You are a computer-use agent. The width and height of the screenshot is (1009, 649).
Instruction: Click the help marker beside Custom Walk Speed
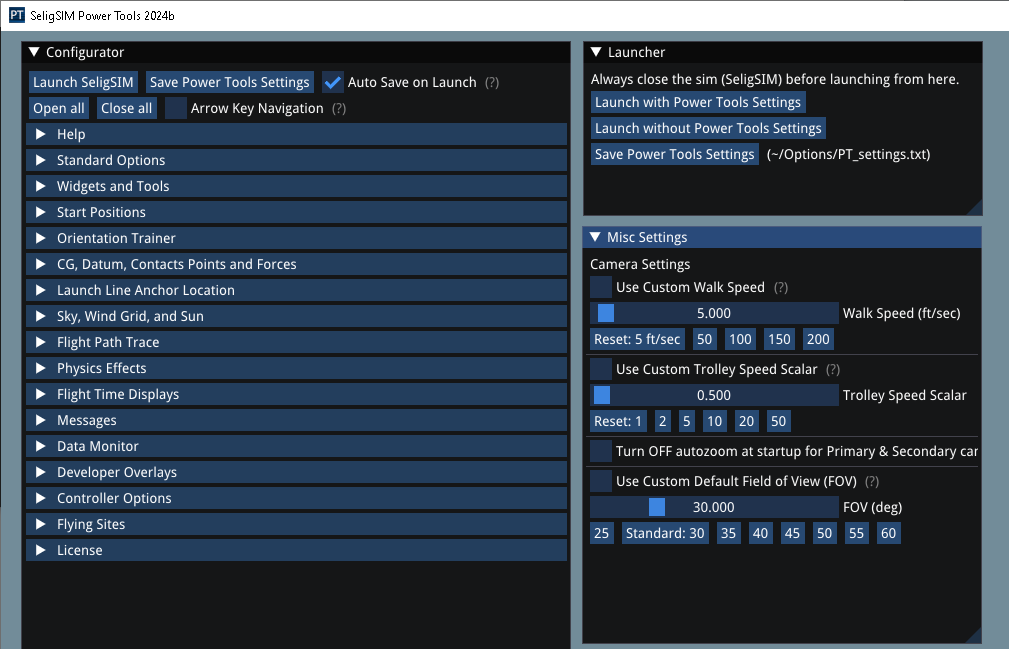[x=781, y=288]
